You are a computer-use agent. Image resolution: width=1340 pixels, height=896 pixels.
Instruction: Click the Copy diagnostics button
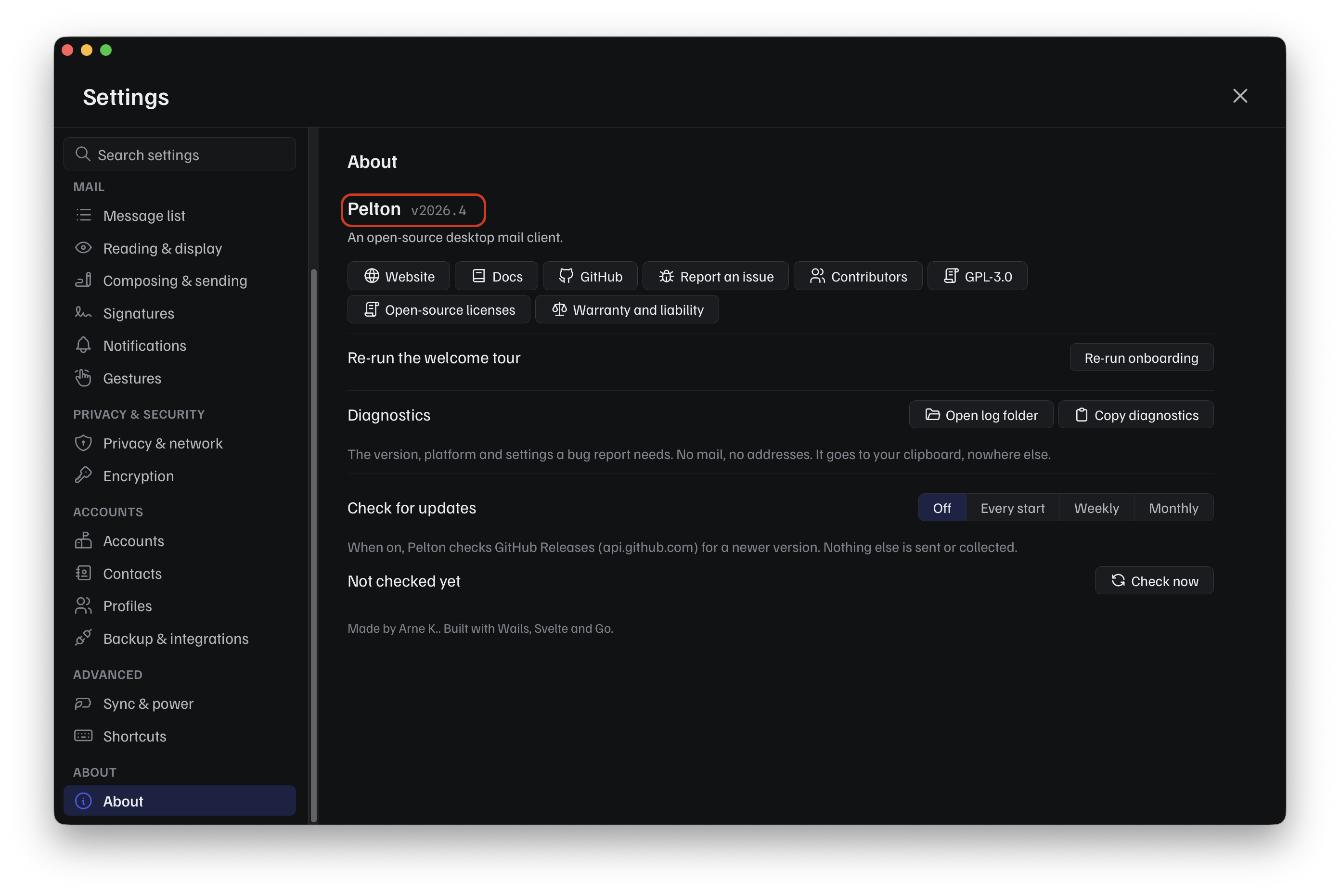click(1135, 415)
